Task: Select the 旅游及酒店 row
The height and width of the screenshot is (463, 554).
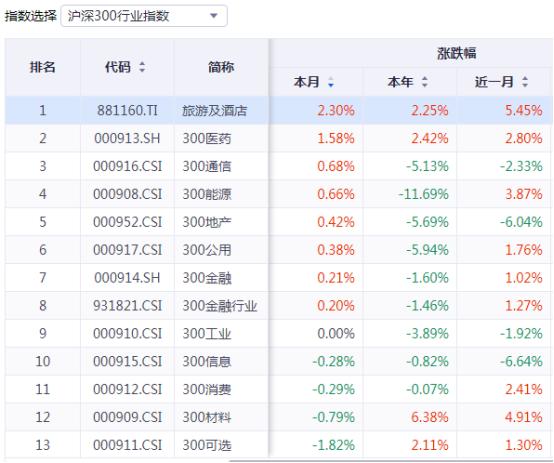Action: (x=279, y=110)
